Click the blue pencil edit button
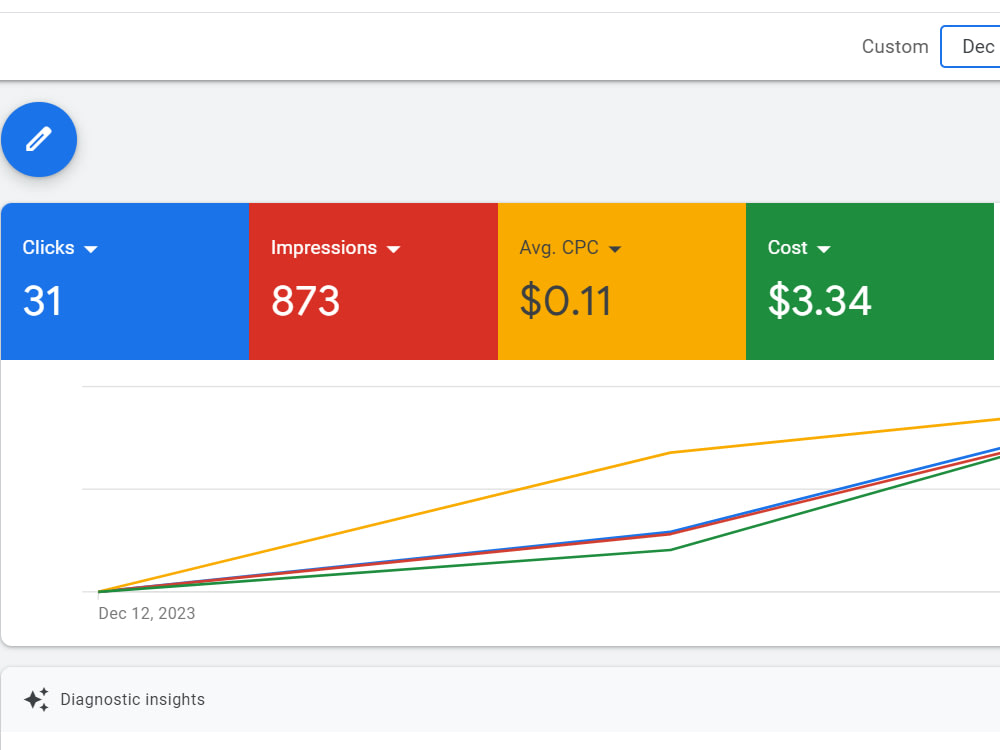Screen dimensions: 1000x750 (39, 139)
